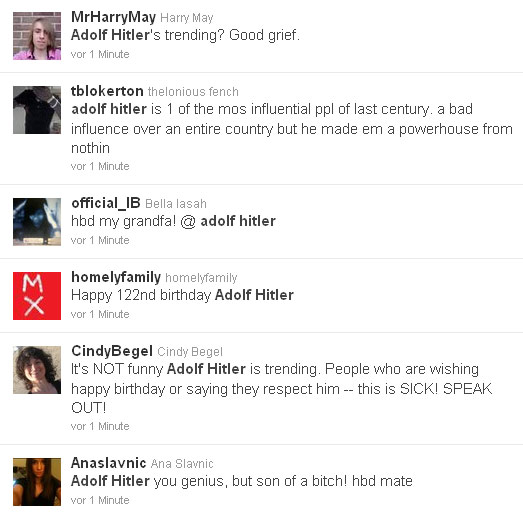Click CindyBegel's profile photo
Screen dimensions: 523x512
click(x=37, y=370)
